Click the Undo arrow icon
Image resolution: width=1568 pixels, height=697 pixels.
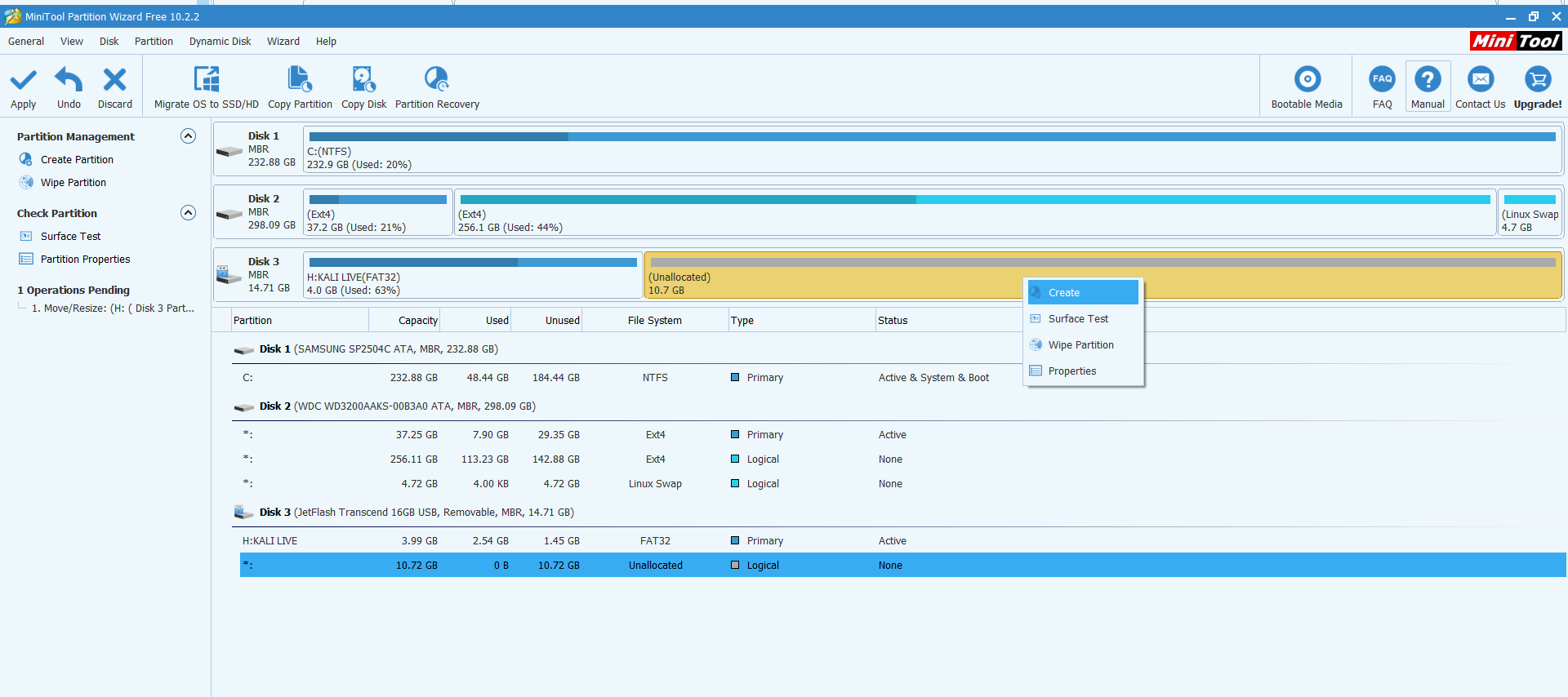click(x=69, y=80)
